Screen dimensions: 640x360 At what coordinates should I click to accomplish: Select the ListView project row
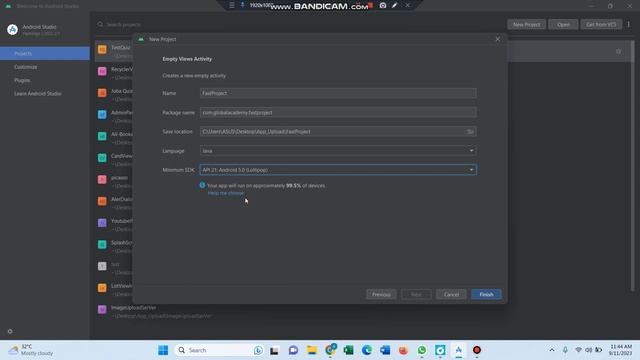(116, 289)
